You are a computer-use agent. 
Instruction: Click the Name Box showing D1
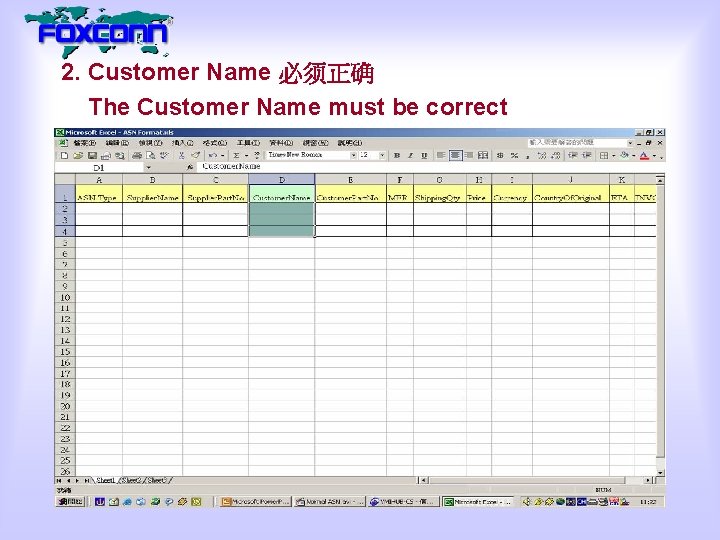[x=99, y=168]
